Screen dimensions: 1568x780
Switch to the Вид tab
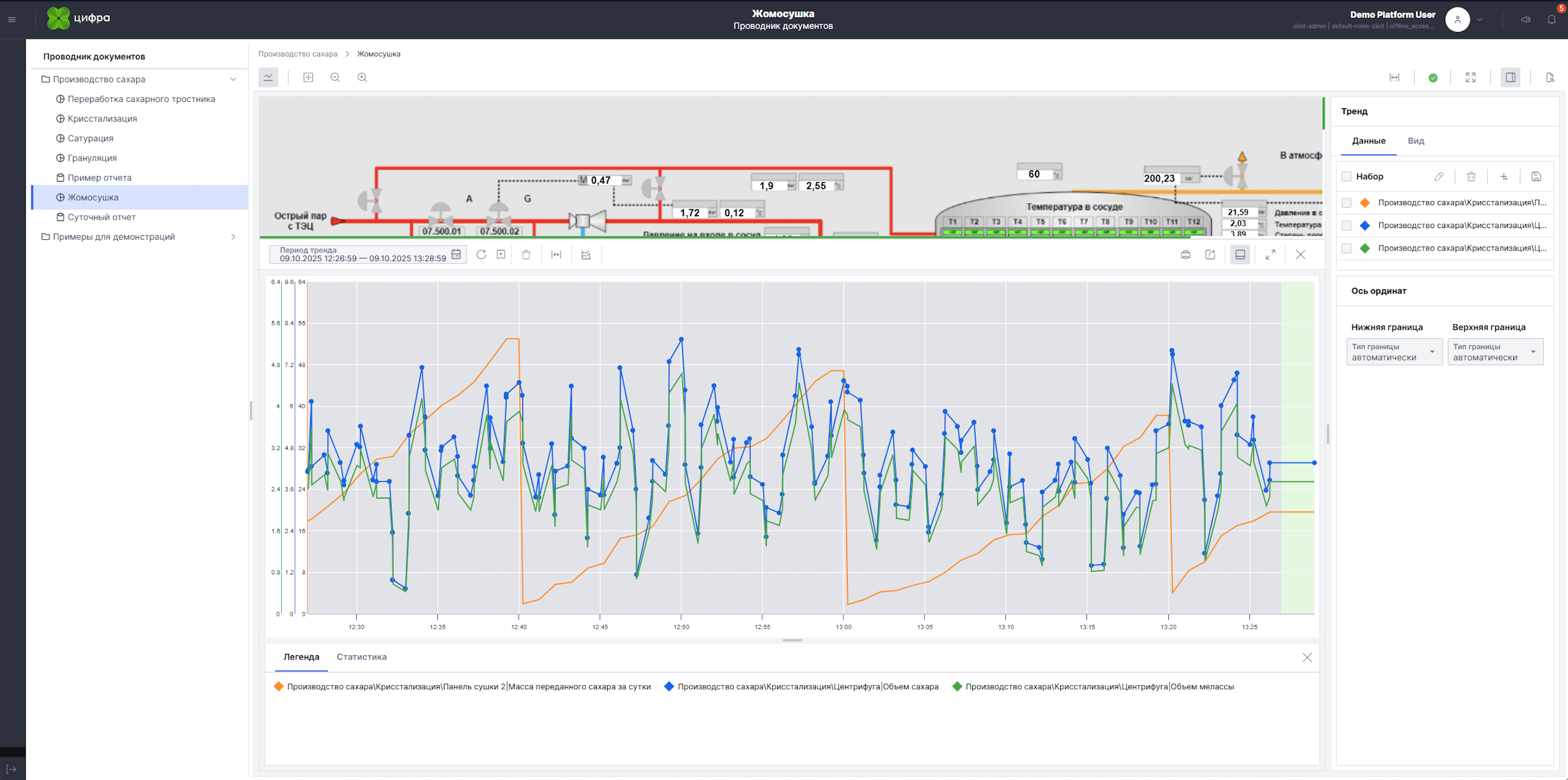(x=1415, y=141)
